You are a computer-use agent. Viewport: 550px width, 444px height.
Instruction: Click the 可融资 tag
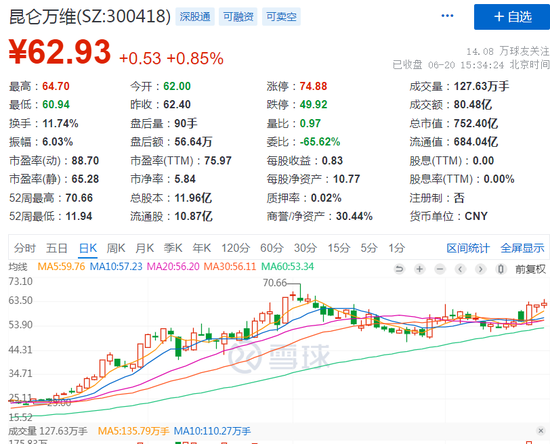tap(238, 16)
